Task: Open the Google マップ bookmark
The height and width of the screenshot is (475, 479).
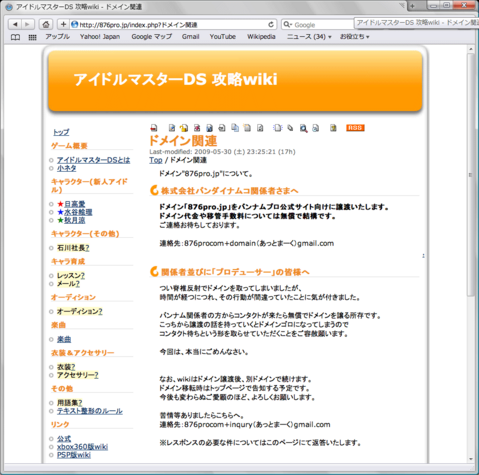Action: pyautogui.click(x=152, y=37)
